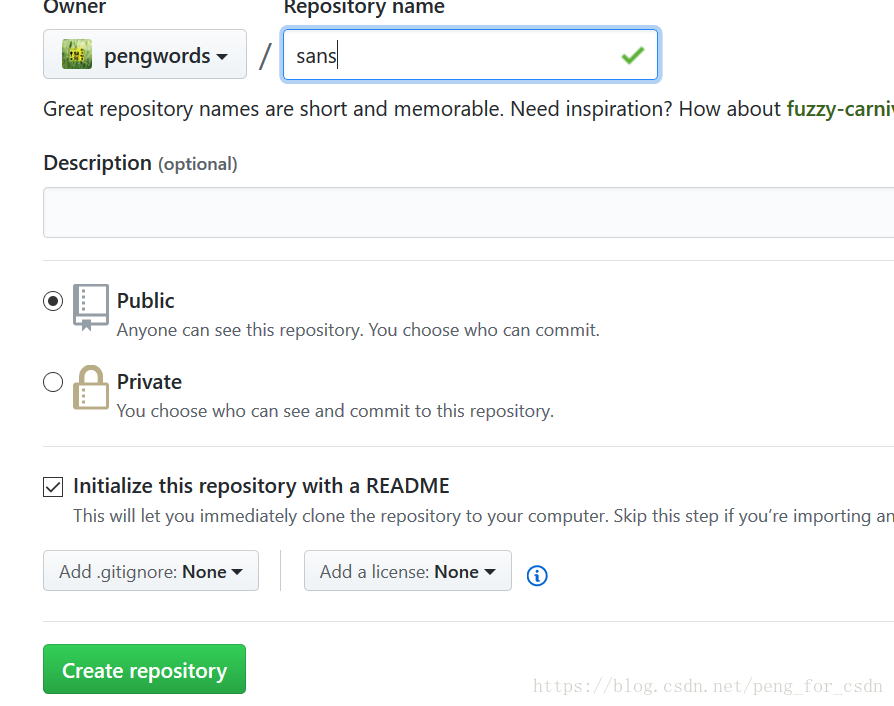The height and width of the screenshot is (706, 894).
Task: Click the Public repository book icon
Action: point(91,307)
